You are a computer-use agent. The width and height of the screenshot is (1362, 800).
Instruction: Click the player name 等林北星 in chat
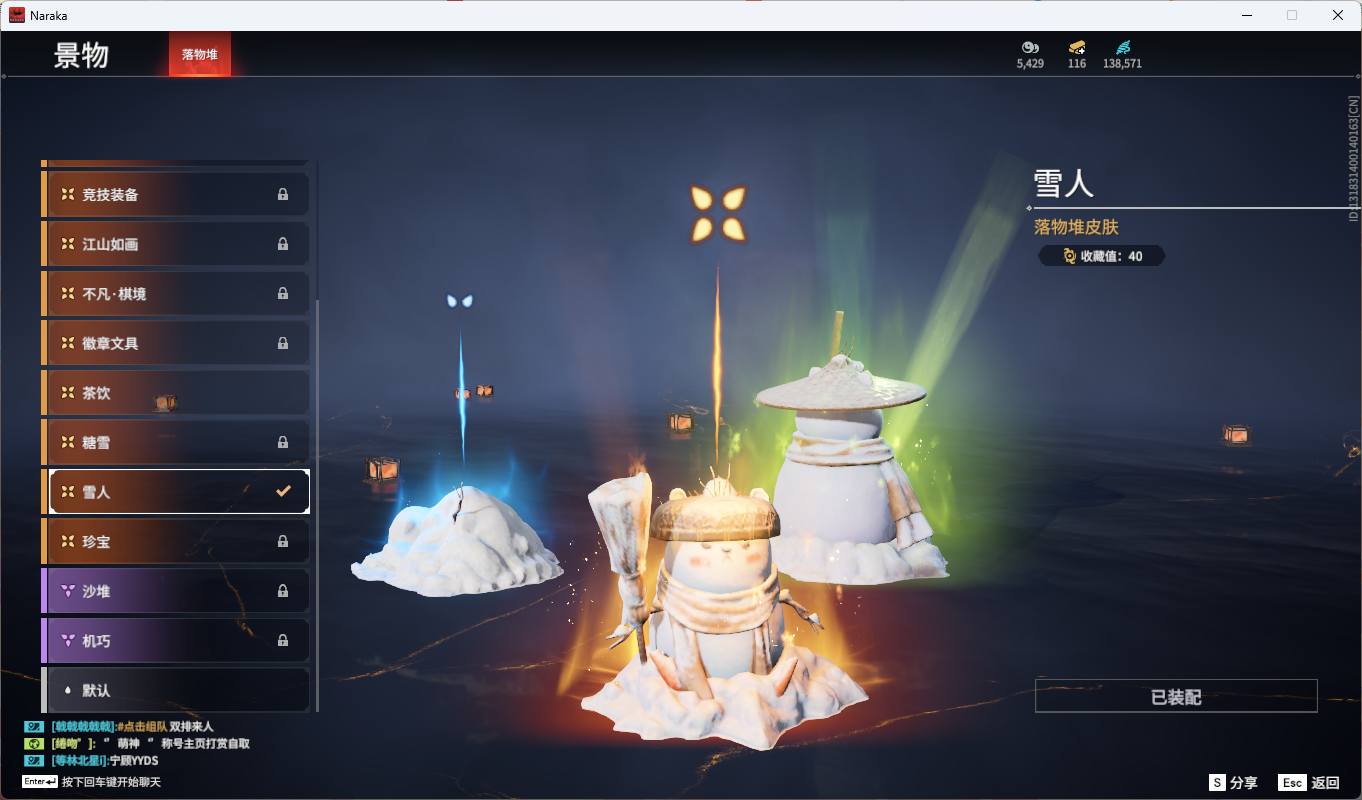pyautogui.click(x=80, y=761)
